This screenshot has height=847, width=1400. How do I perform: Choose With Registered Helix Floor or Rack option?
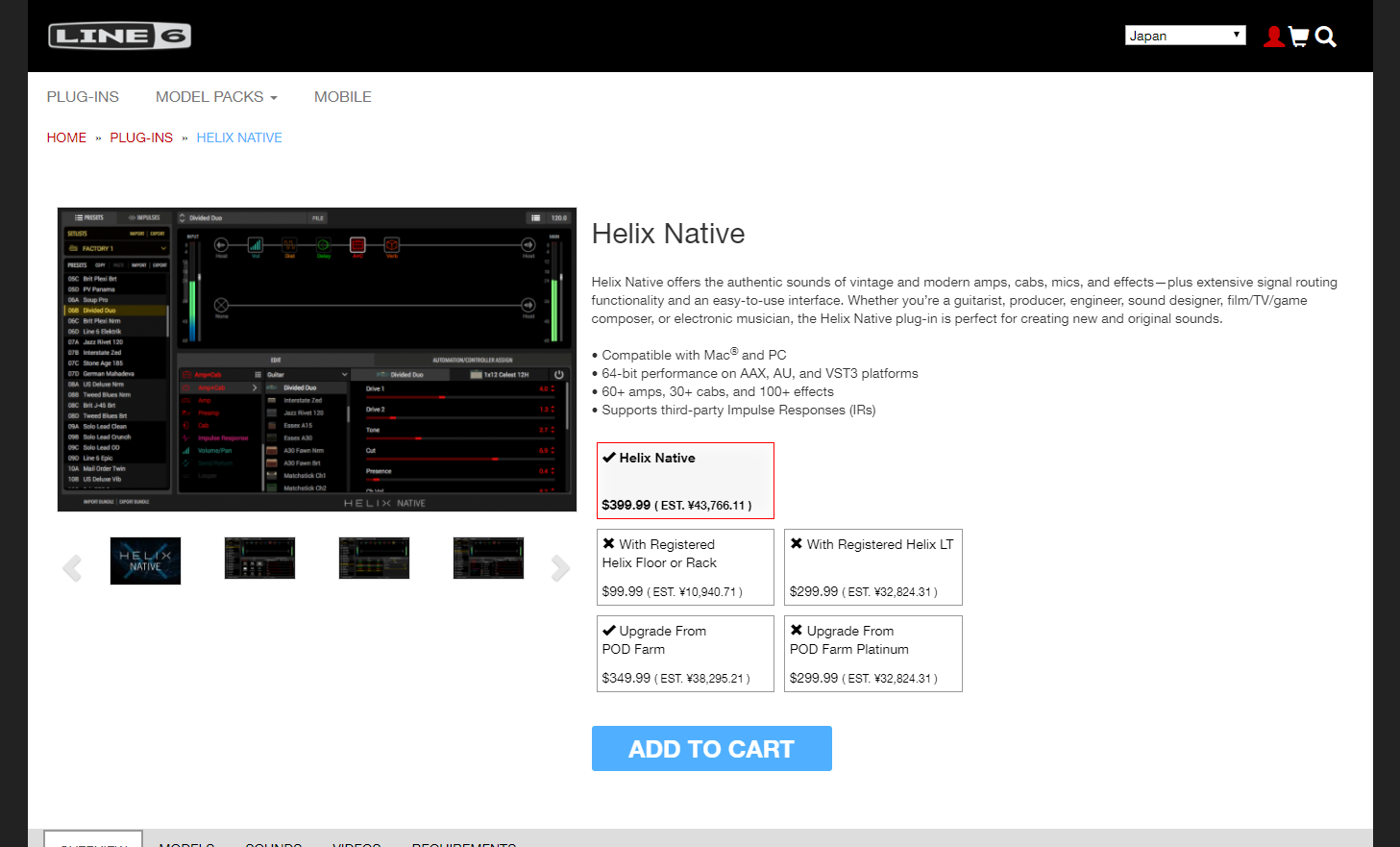pos(685,567)
